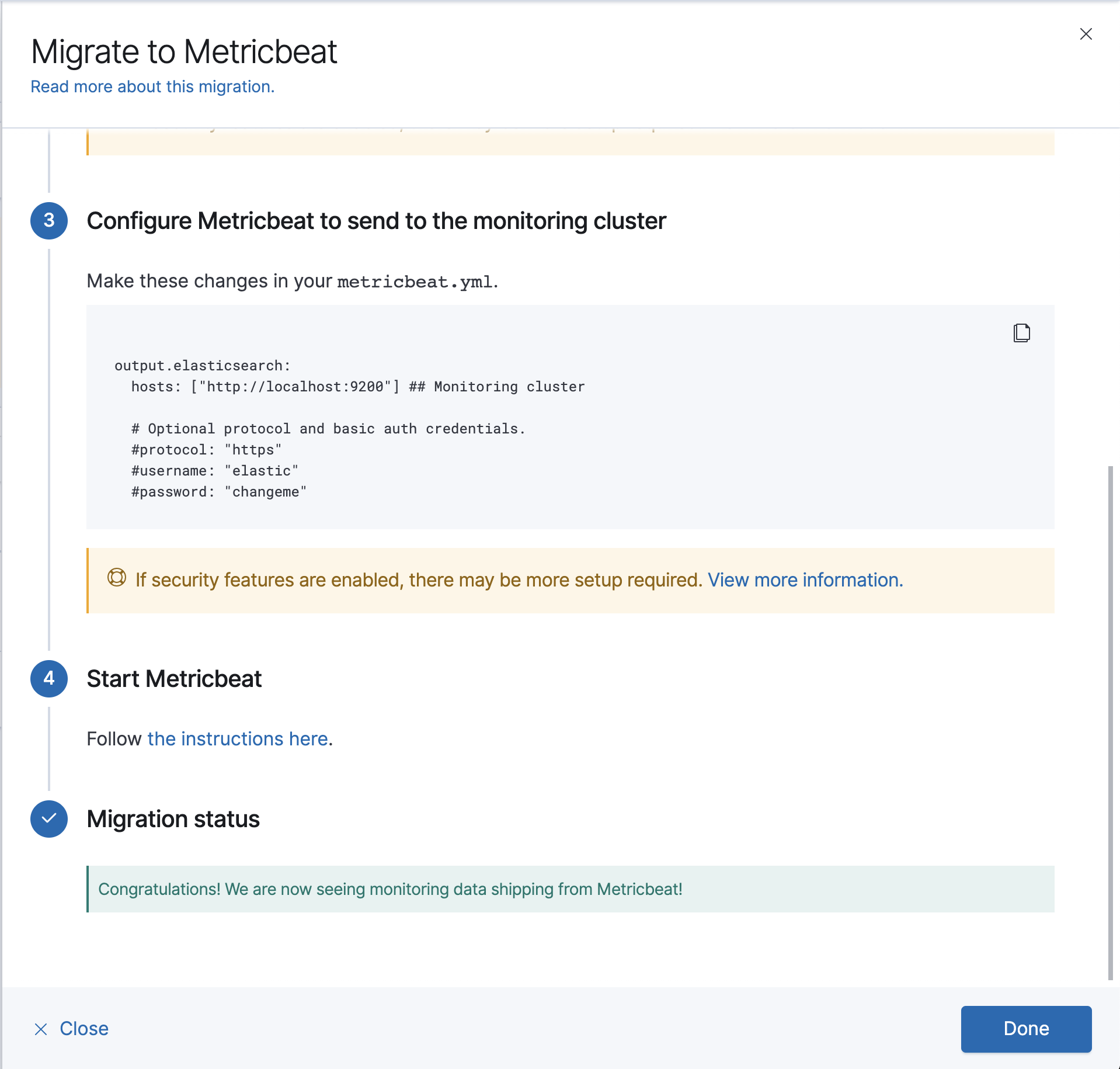Click the lifebuoy help icon in security callout
The width and height of the screenshot is (1120, 1069).
pos(117,577)
